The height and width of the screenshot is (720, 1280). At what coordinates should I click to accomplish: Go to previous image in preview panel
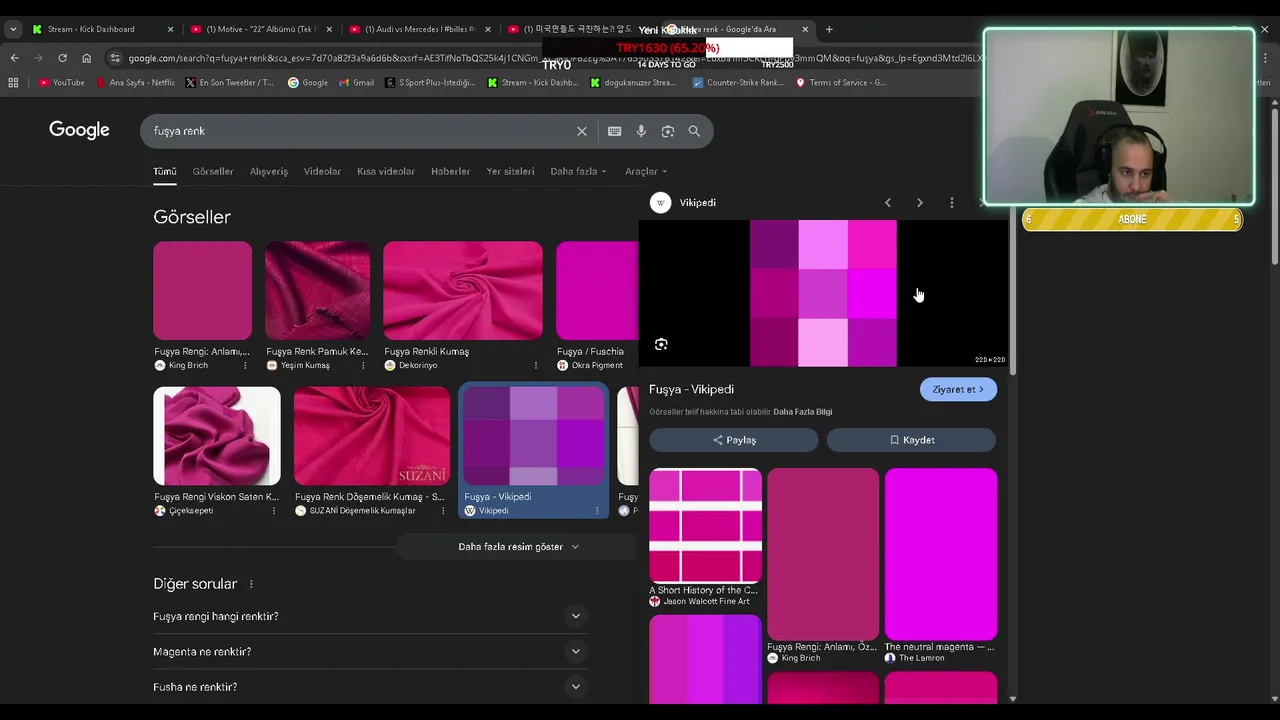click(888, 203)
